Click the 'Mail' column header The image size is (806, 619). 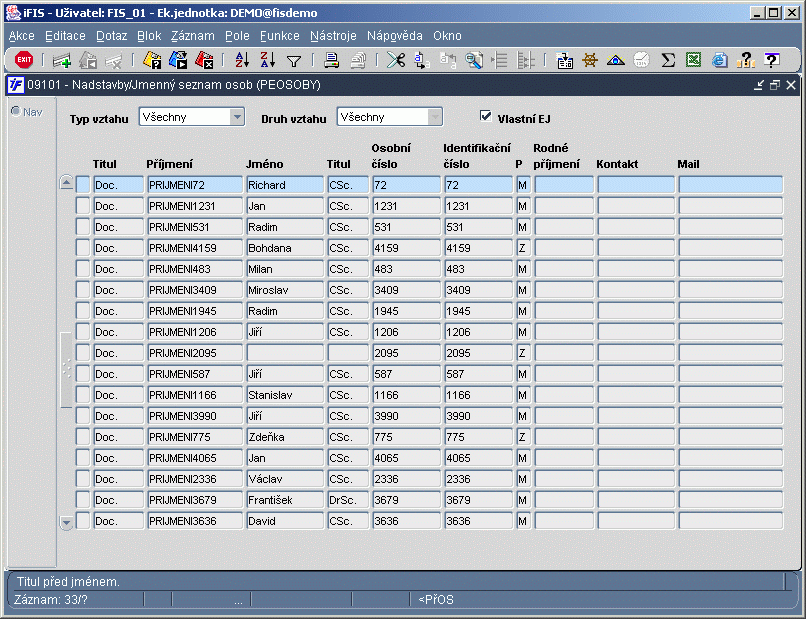click(x=688, y=164)
